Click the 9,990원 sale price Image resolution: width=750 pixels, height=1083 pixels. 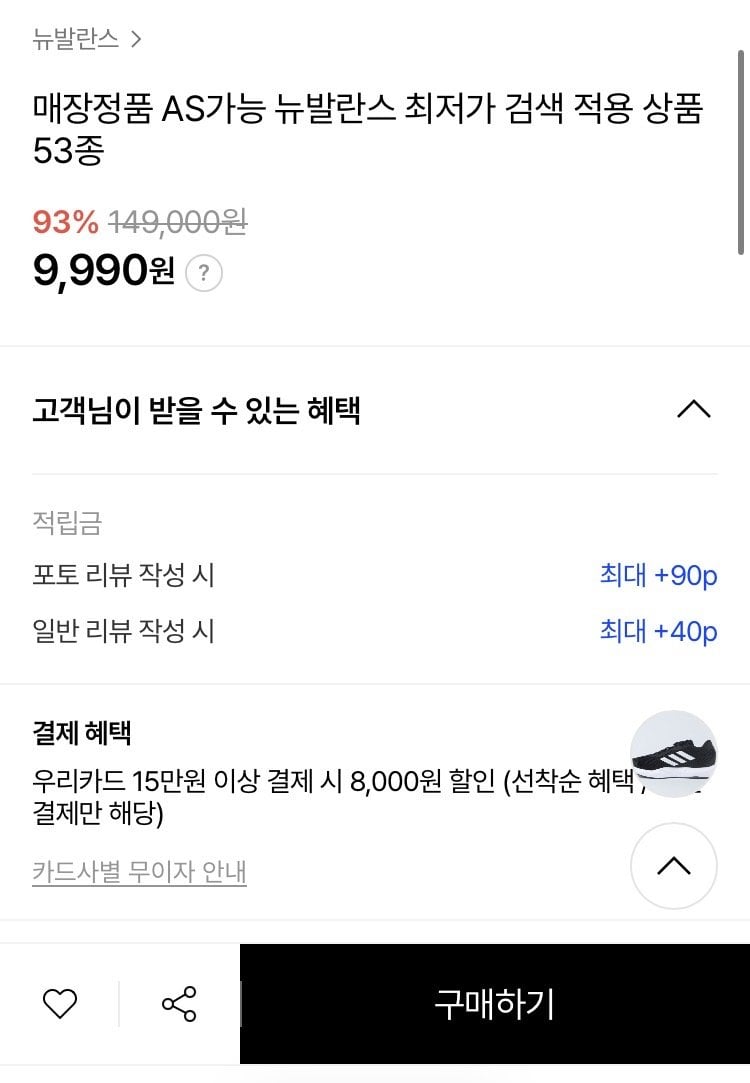click(x=103, y=271)
